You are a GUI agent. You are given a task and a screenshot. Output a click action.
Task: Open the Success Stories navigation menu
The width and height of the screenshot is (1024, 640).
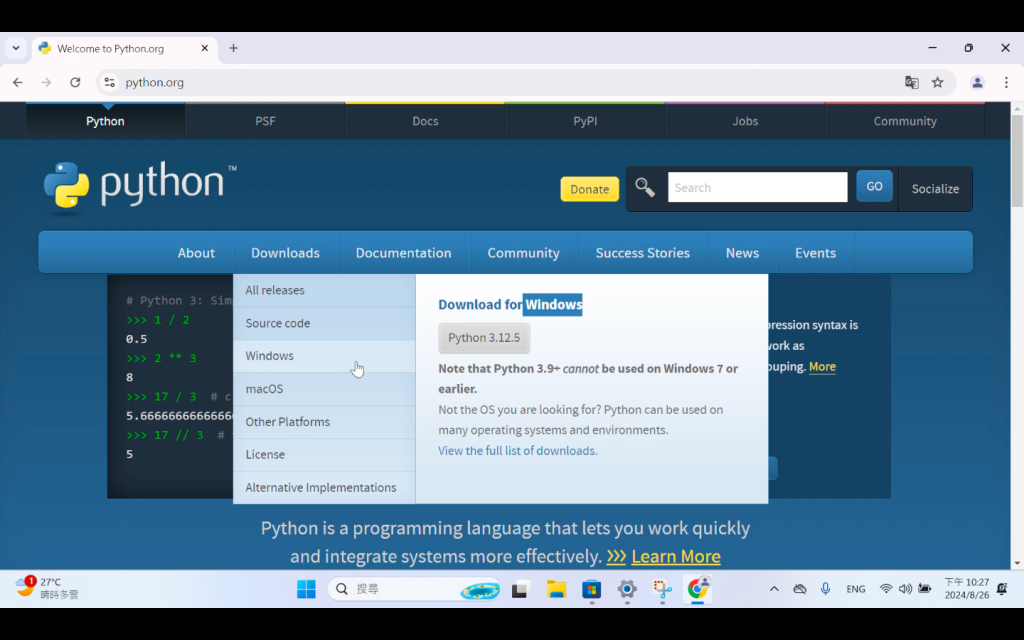click(x=643, y=253)
